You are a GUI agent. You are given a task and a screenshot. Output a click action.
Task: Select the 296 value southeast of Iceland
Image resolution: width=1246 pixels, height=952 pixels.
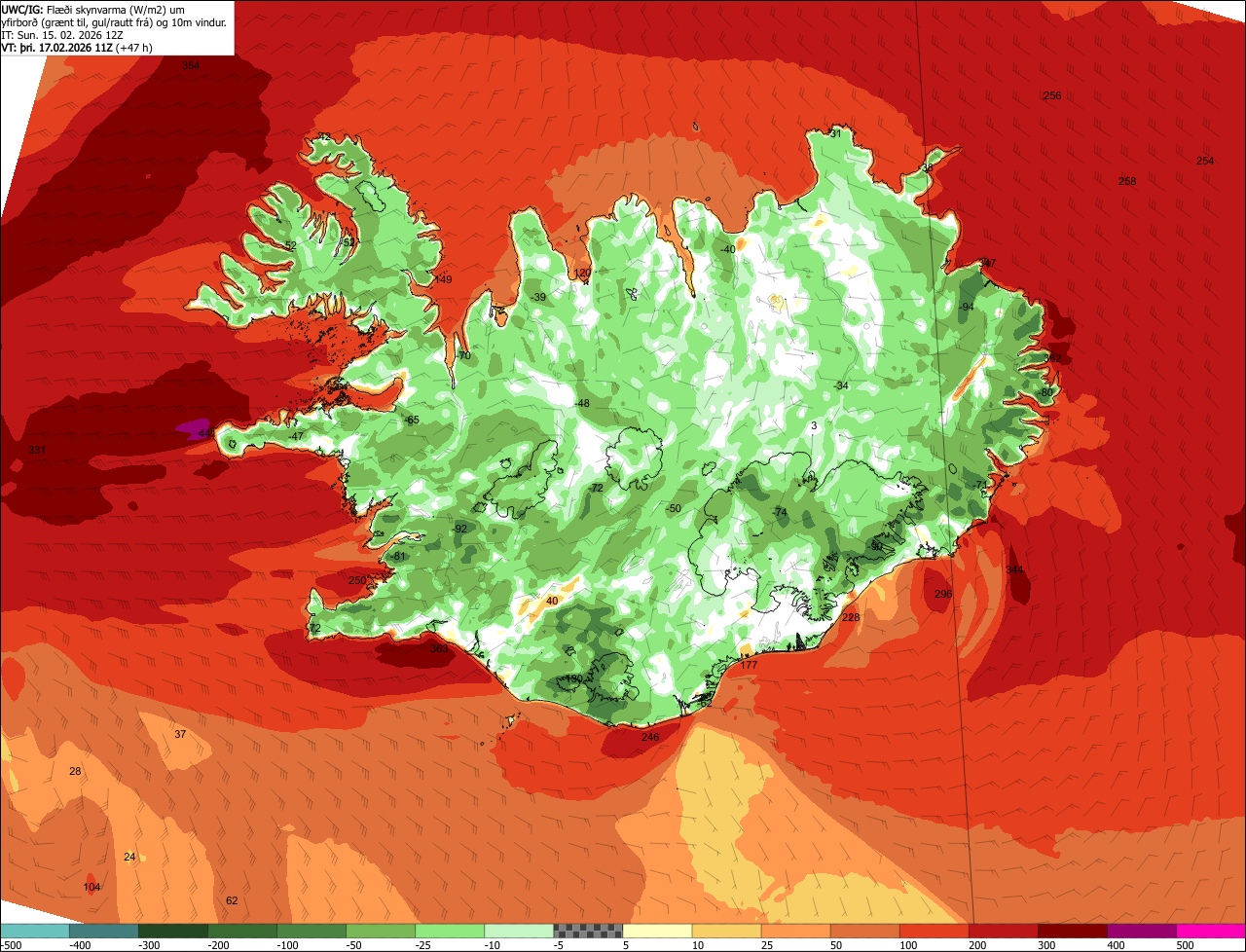942,594
